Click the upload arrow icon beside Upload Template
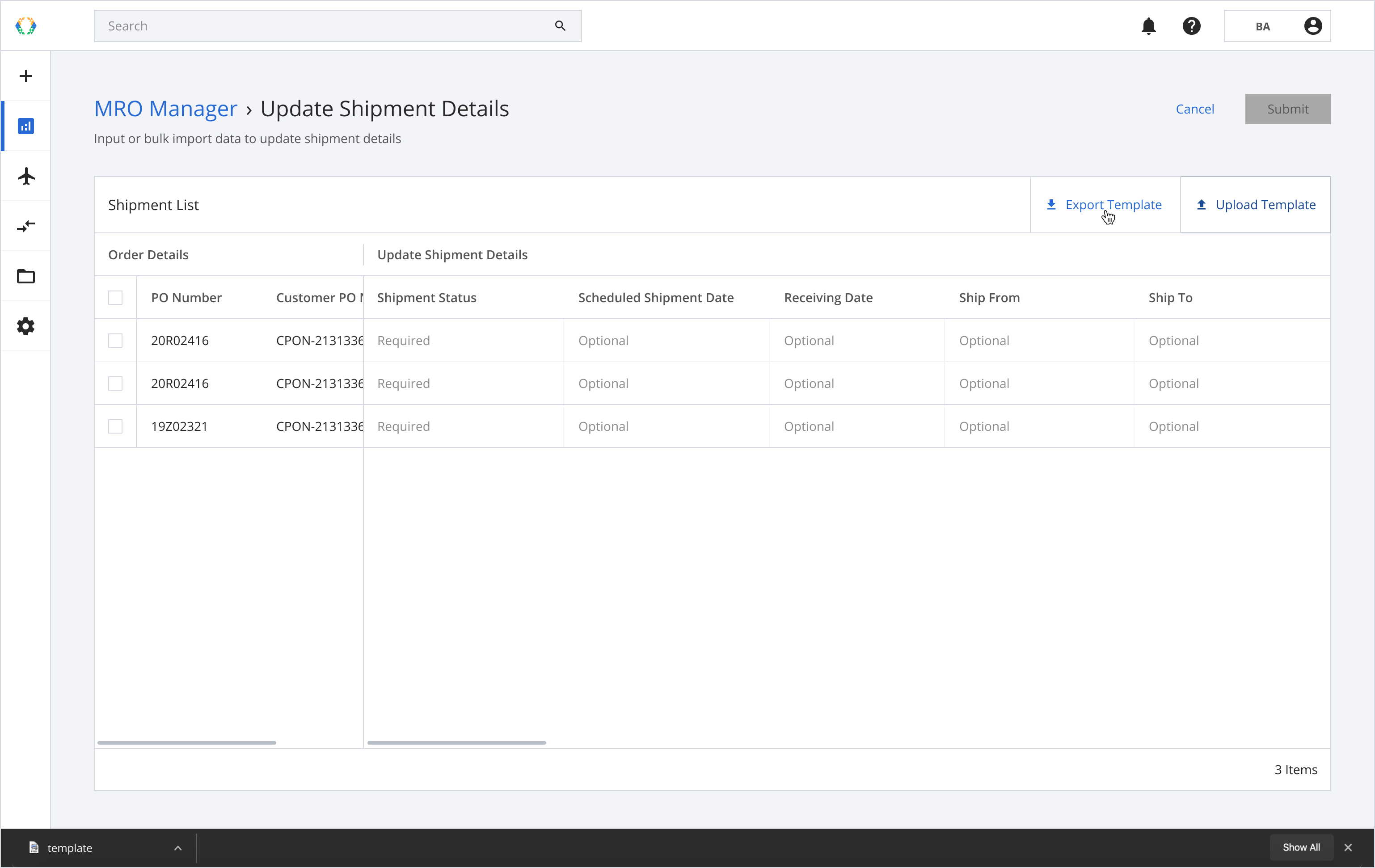Image resolution: width=1375 pixels, height=868 pixels. point(1202,204)
